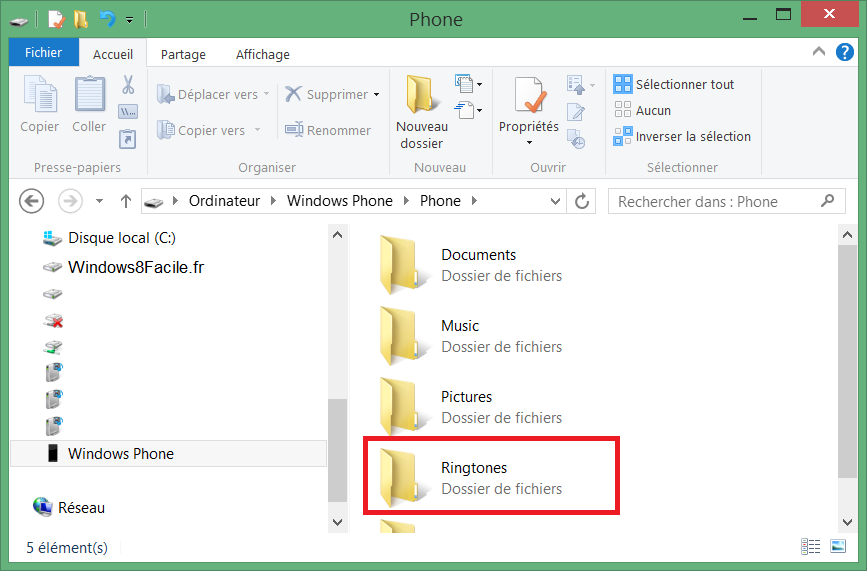Click the search magnifier icon
Viewport: 867px width, 571px height.
coord(827,201)
